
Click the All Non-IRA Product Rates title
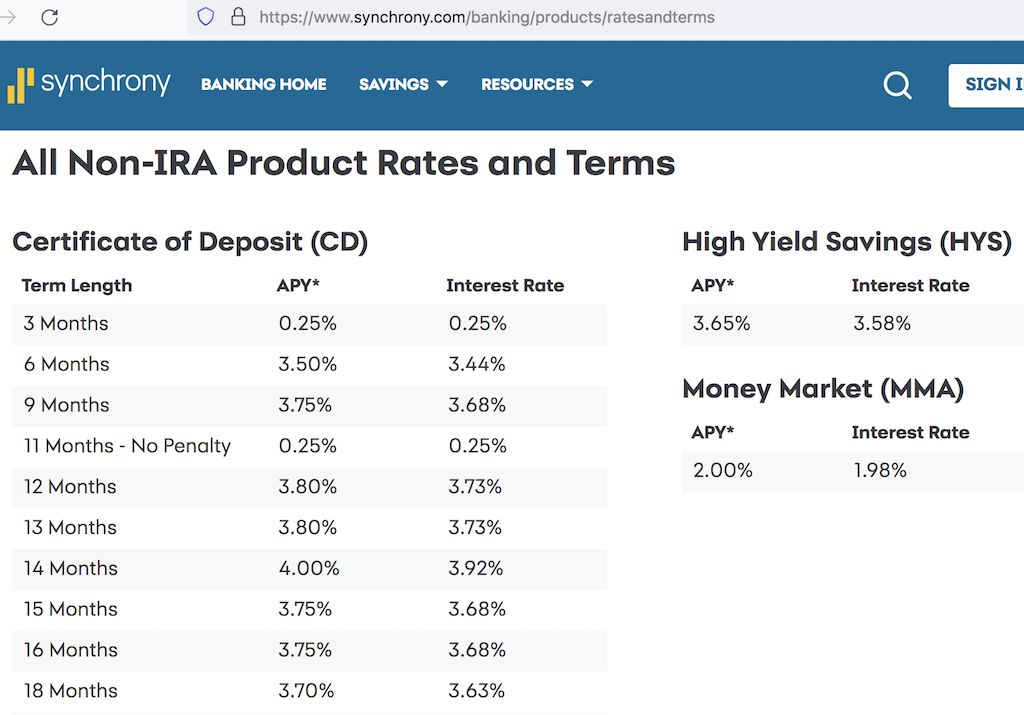[343, 162]
